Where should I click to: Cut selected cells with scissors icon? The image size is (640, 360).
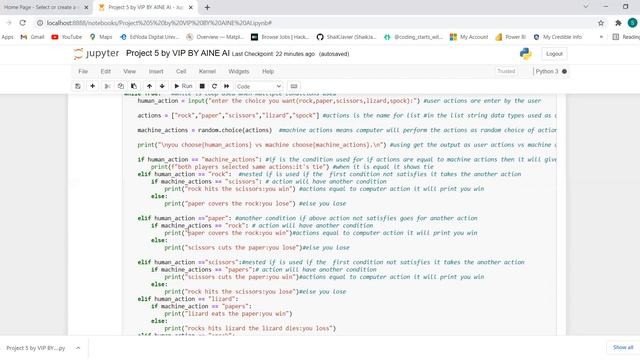coord(107,86)
